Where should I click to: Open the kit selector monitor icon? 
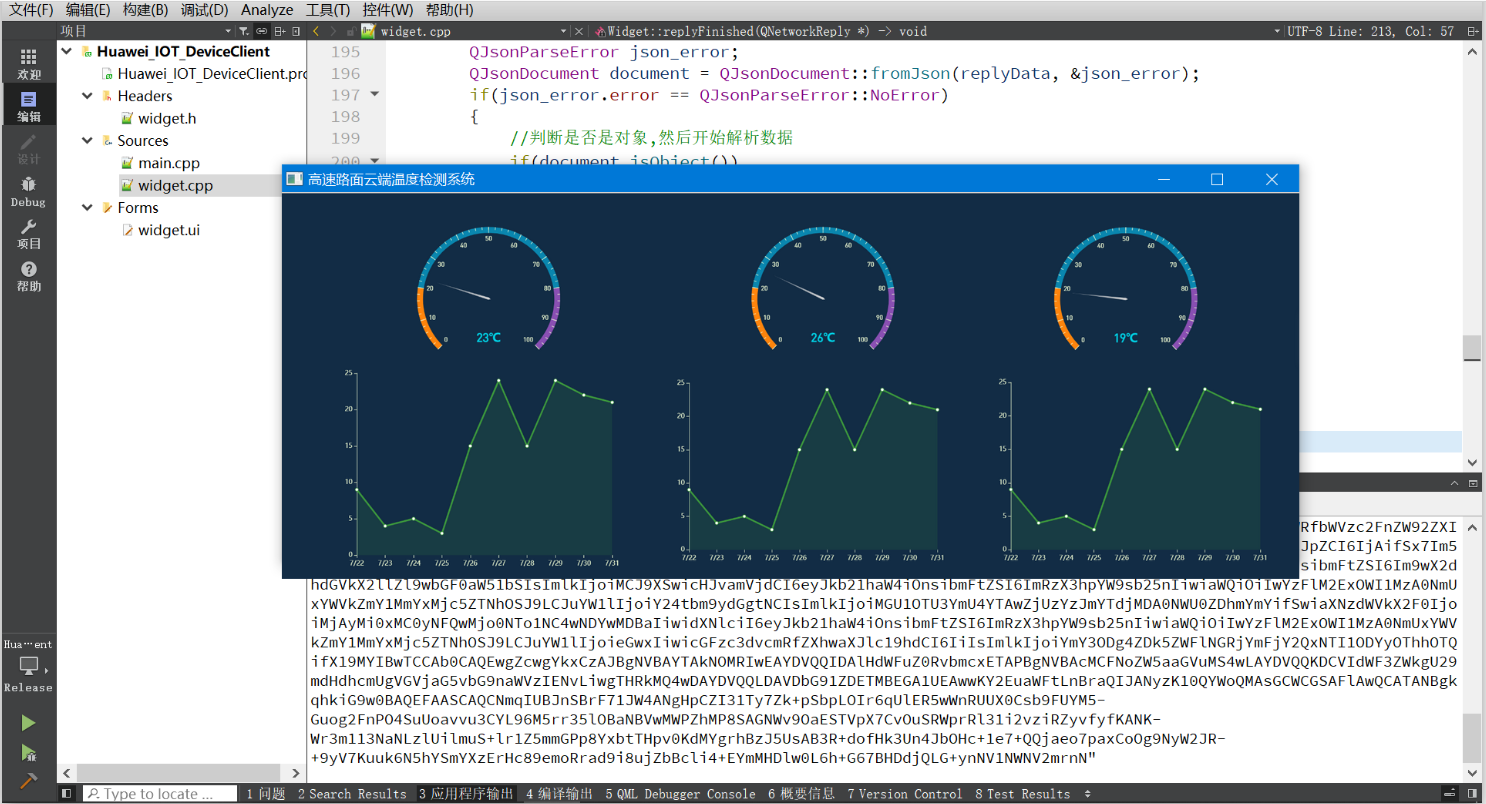(29, 665)
